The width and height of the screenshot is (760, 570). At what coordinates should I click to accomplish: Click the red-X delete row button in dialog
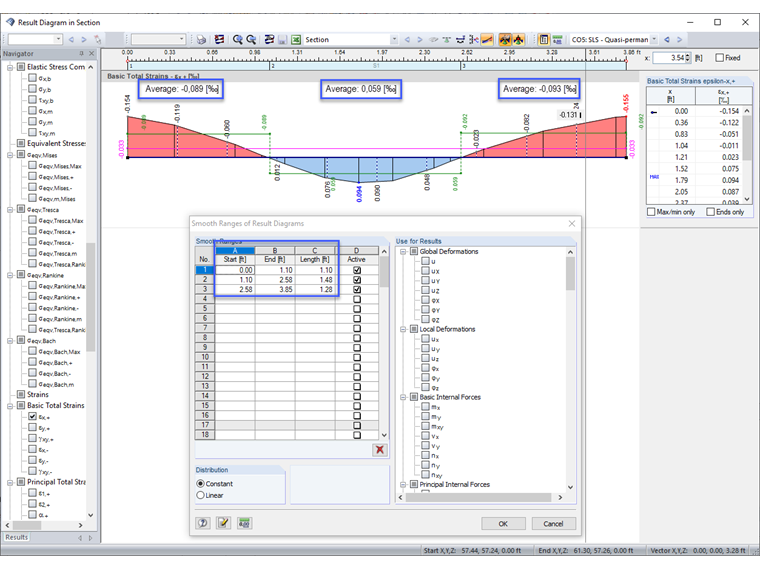tap(380, 450)
